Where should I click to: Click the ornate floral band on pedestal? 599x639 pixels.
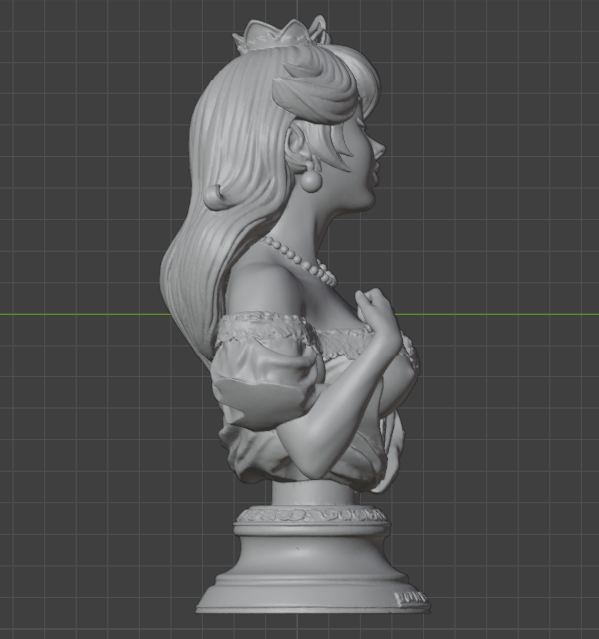click(312, 514)
